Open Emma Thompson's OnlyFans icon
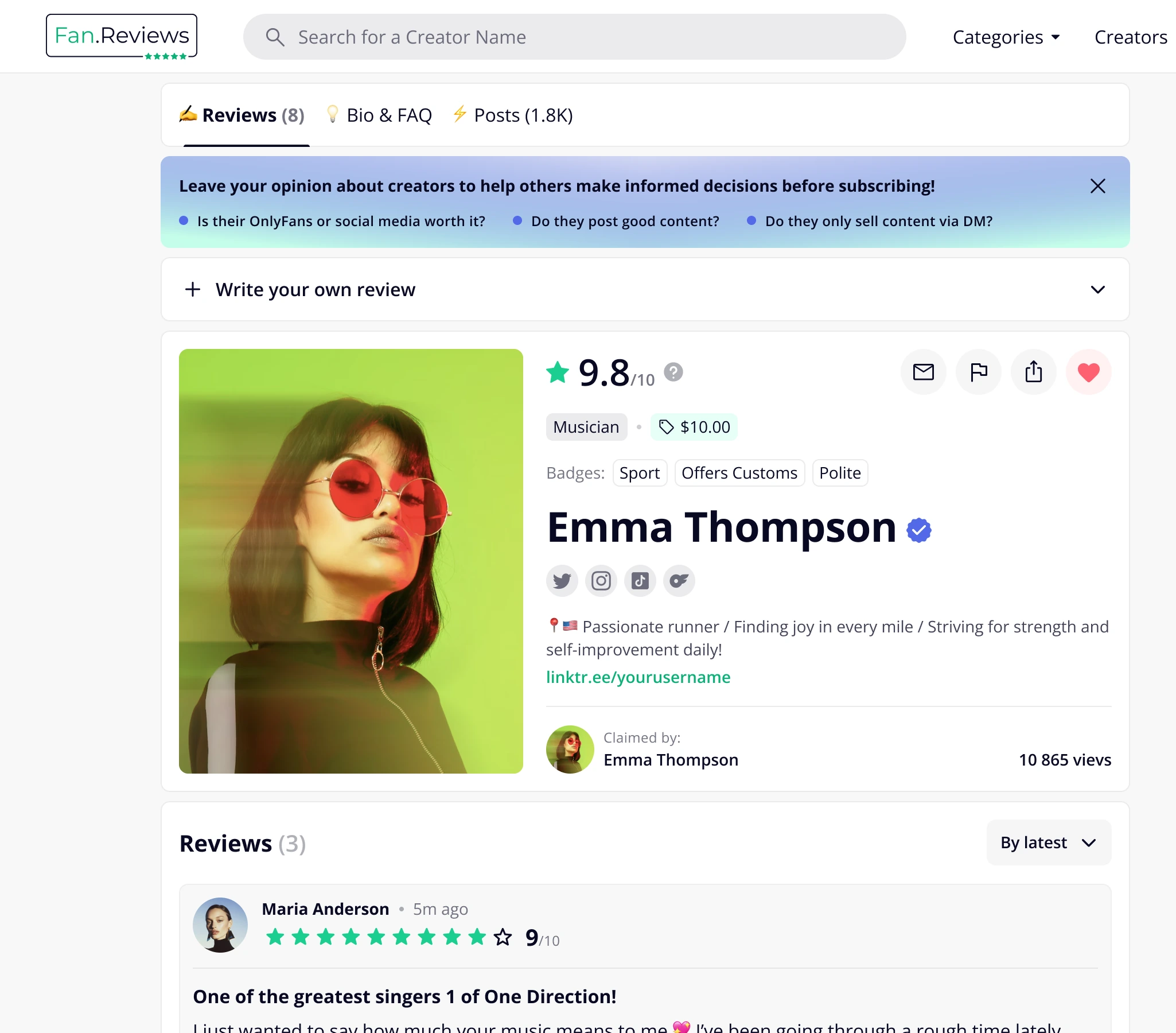The width and height of the screenshot is (1176, 1033). tap(679, 581)
